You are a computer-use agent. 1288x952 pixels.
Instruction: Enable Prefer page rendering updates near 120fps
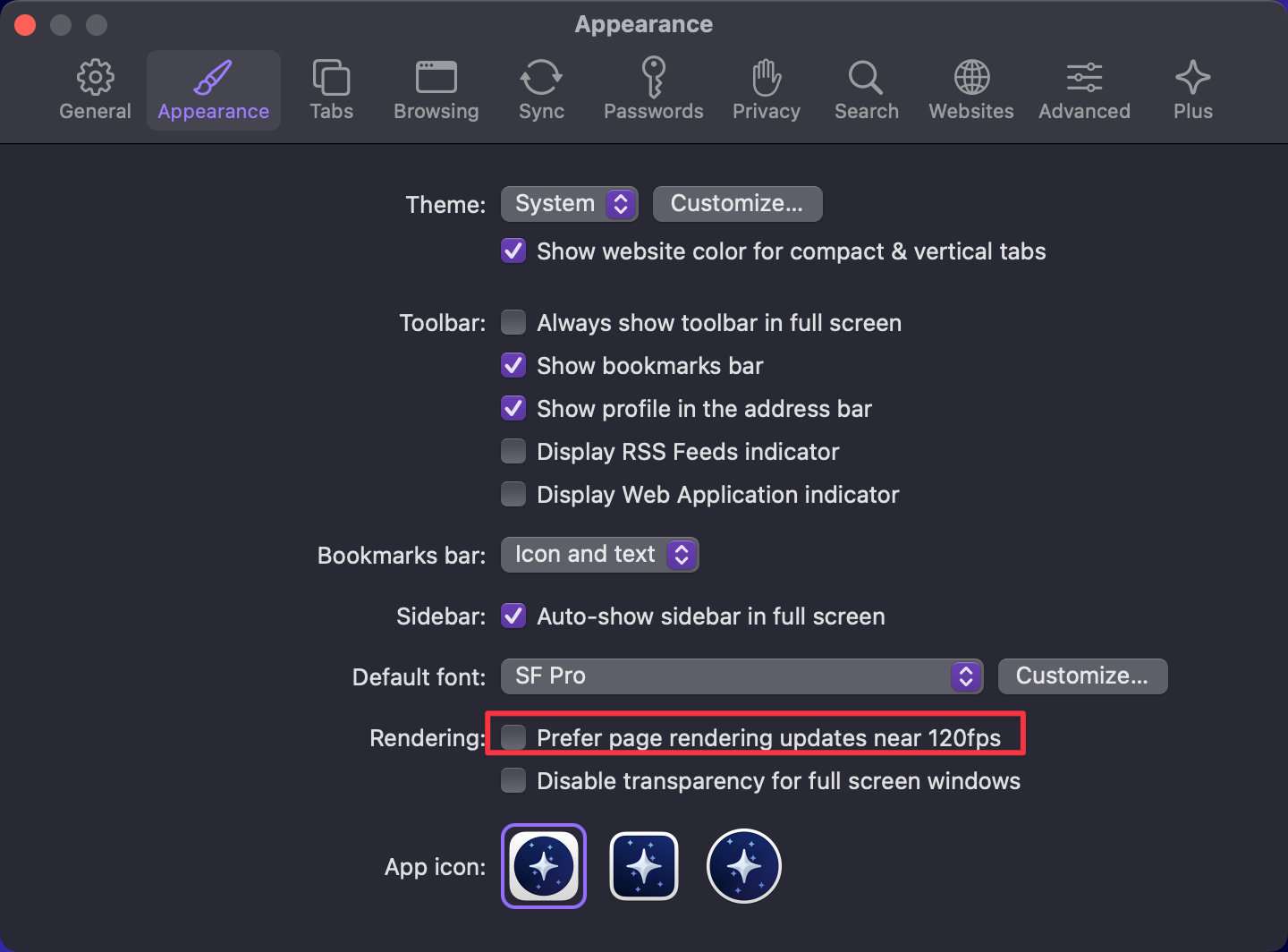point(513,737)
